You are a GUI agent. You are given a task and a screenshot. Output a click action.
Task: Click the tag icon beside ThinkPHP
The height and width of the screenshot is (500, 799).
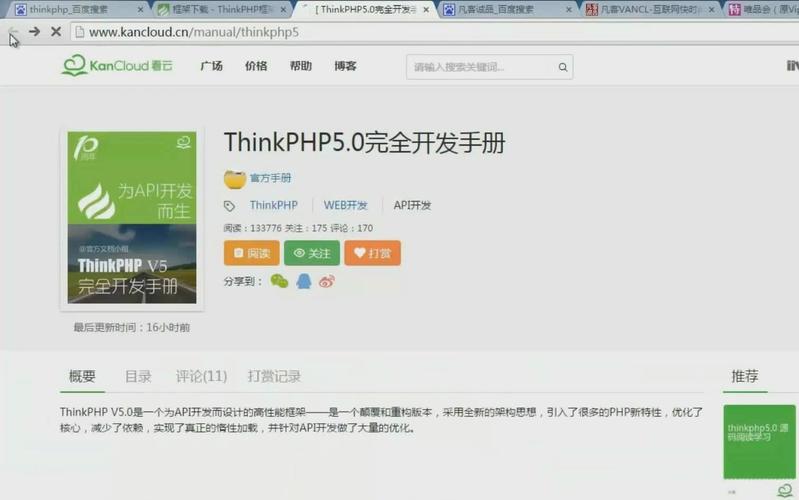pyautogui.click(x=229, y=205)
